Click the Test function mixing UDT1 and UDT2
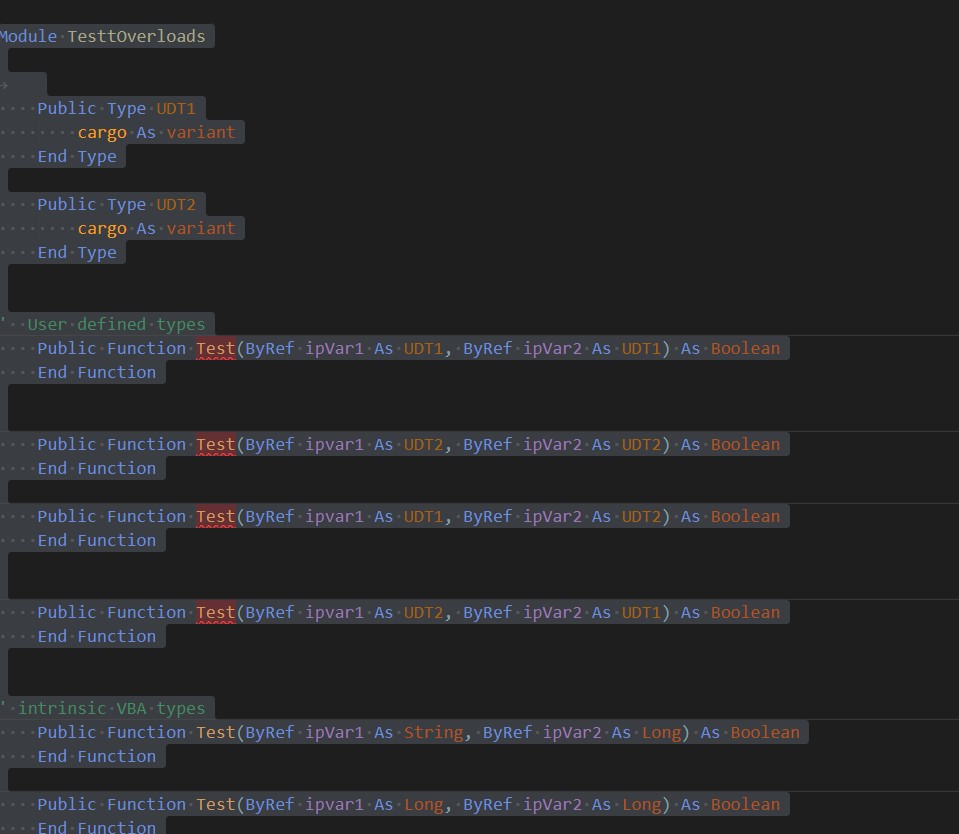This screenshot has height=834, width=959. point(215,516)
